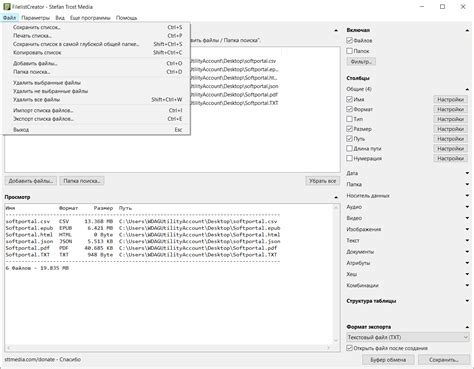Expand the Папка columns group
The image size is (474, 369).
pyautogui.click(x=467, y=184)
